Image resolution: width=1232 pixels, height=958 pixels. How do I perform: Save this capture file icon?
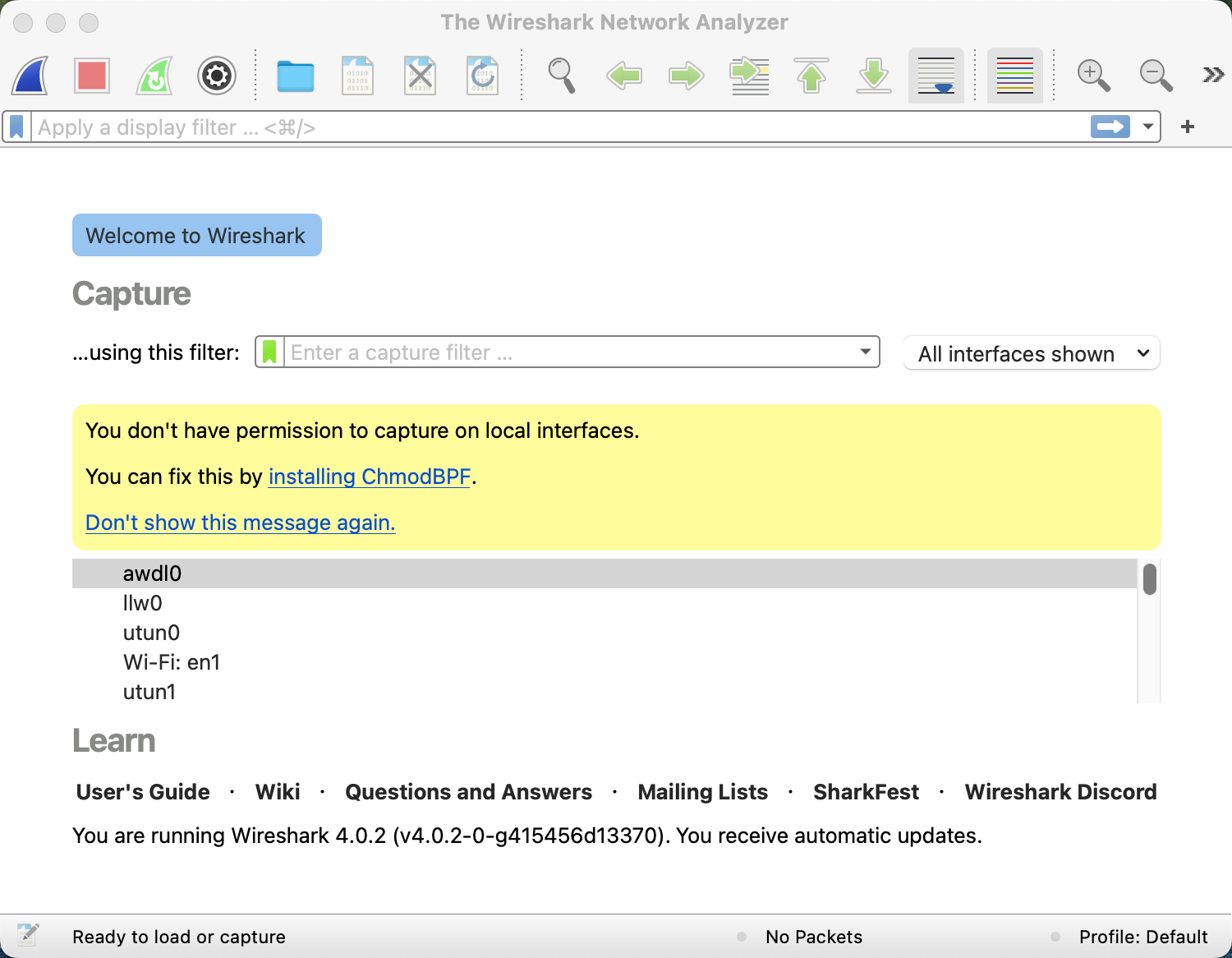358,76
